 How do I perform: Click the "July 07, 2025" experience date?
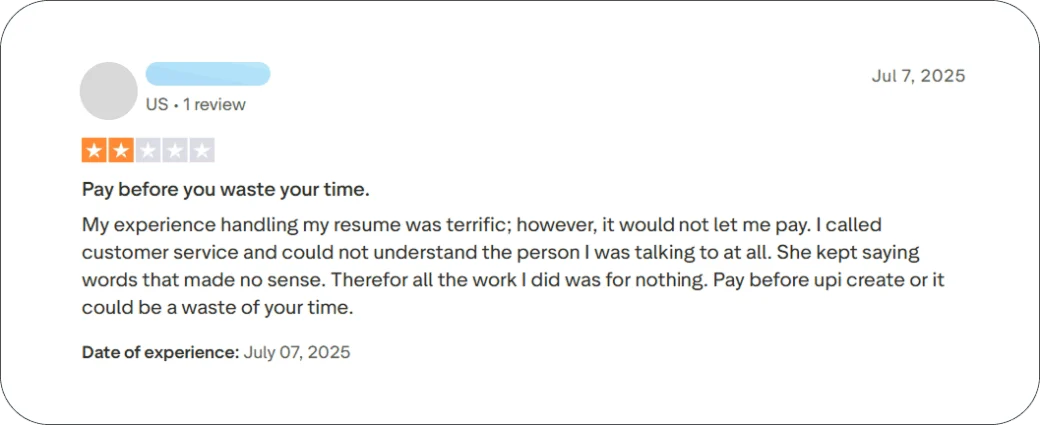click(x=296, y=352)
